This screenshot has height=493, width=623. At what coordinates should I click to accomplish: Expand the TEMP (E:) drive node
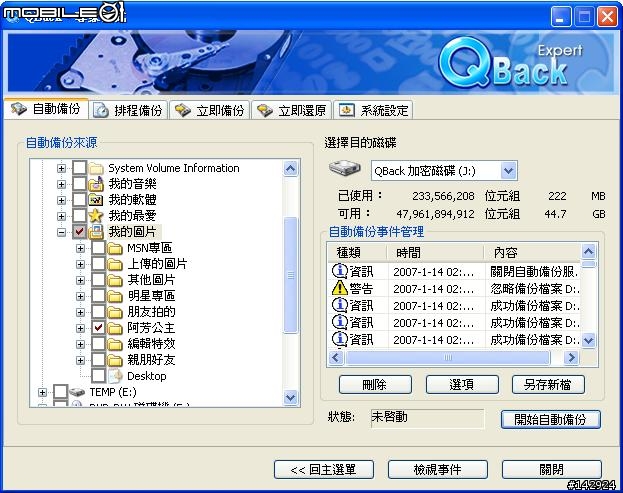tap(42, 392)
